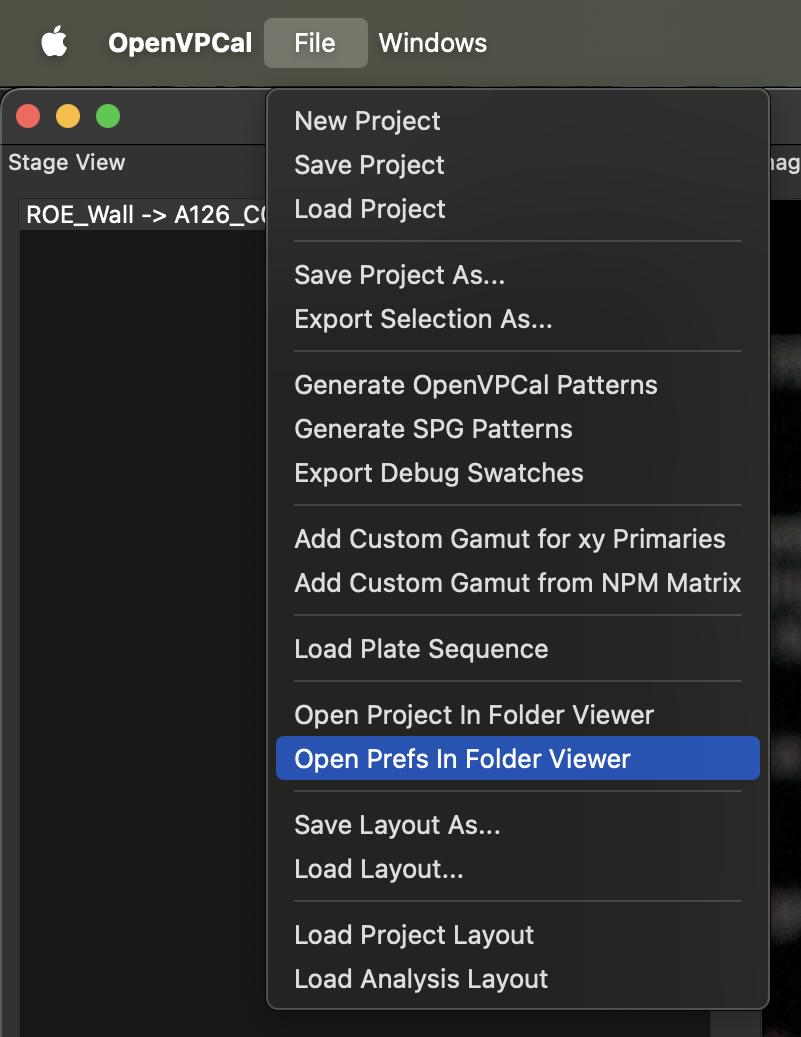Choose Save Project As... option
801x1037 pixels.
click(518, 275)
